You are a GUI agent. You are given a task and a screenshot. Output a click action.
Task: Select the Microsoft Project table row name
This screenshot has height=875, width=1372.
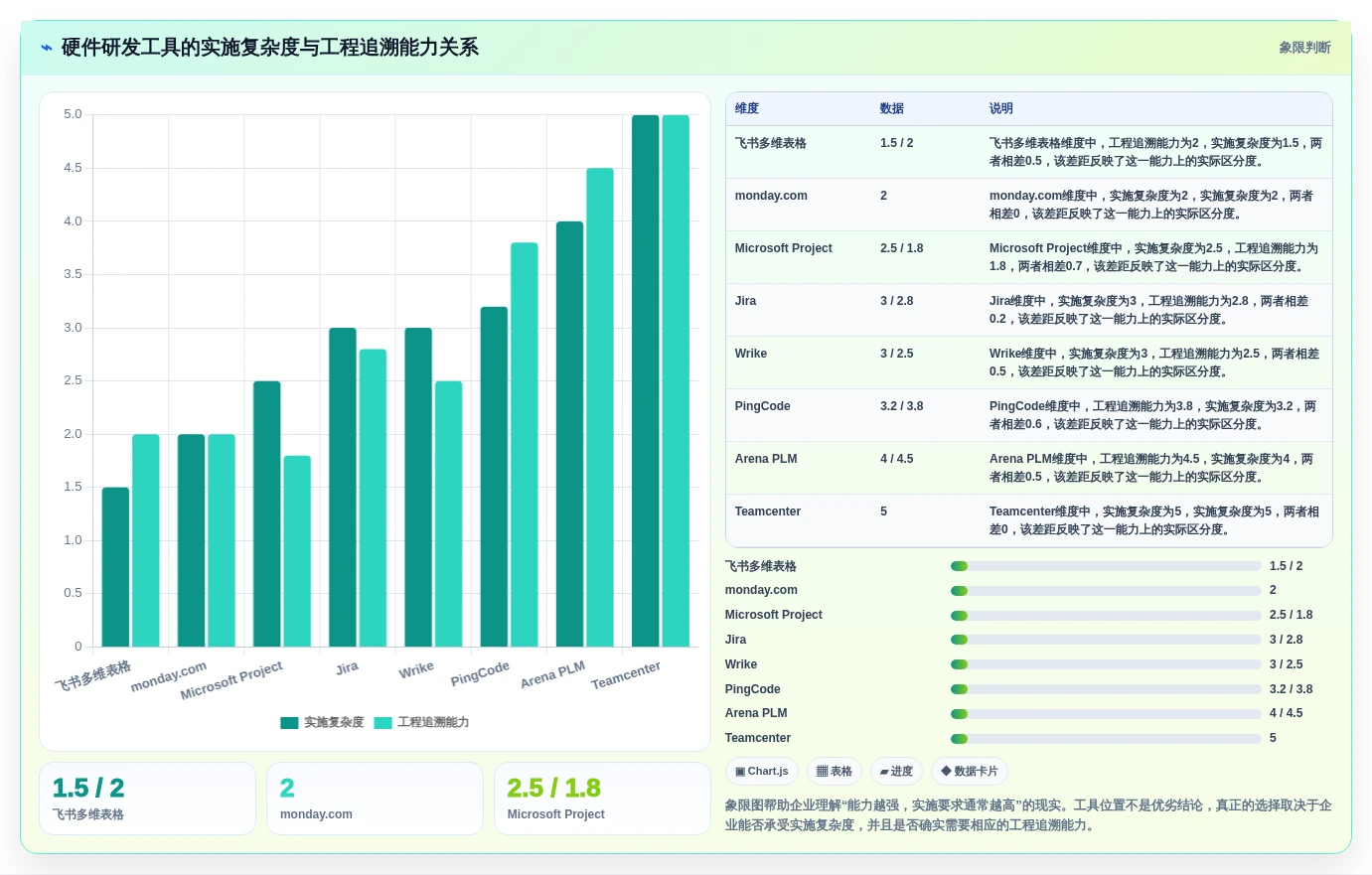click(784, 248)
